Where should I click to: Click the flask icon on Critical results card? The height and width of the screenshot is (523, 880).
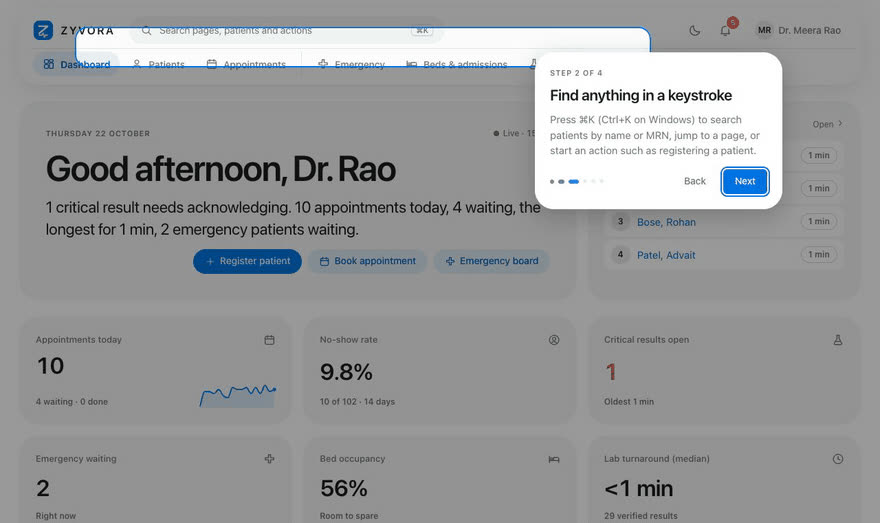pyautogui.click(x=838, y=340)
